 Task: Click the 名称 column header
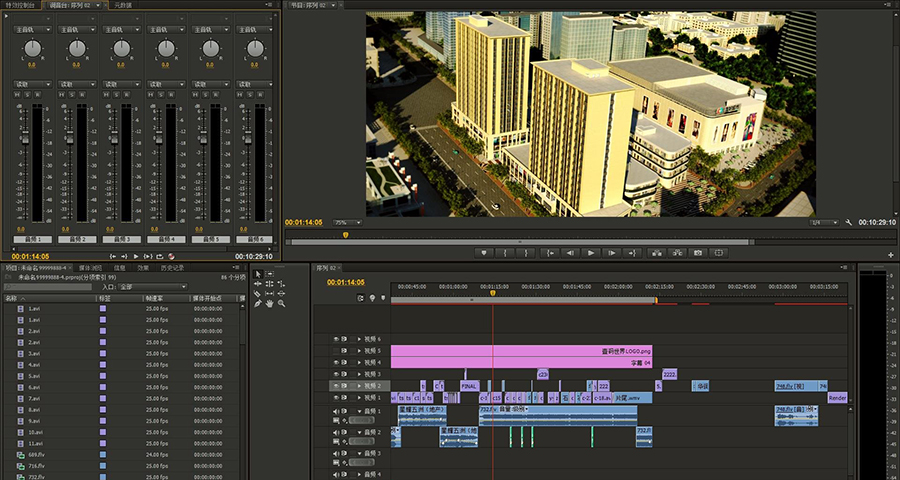pyautogui.click(x=12, y=298)
